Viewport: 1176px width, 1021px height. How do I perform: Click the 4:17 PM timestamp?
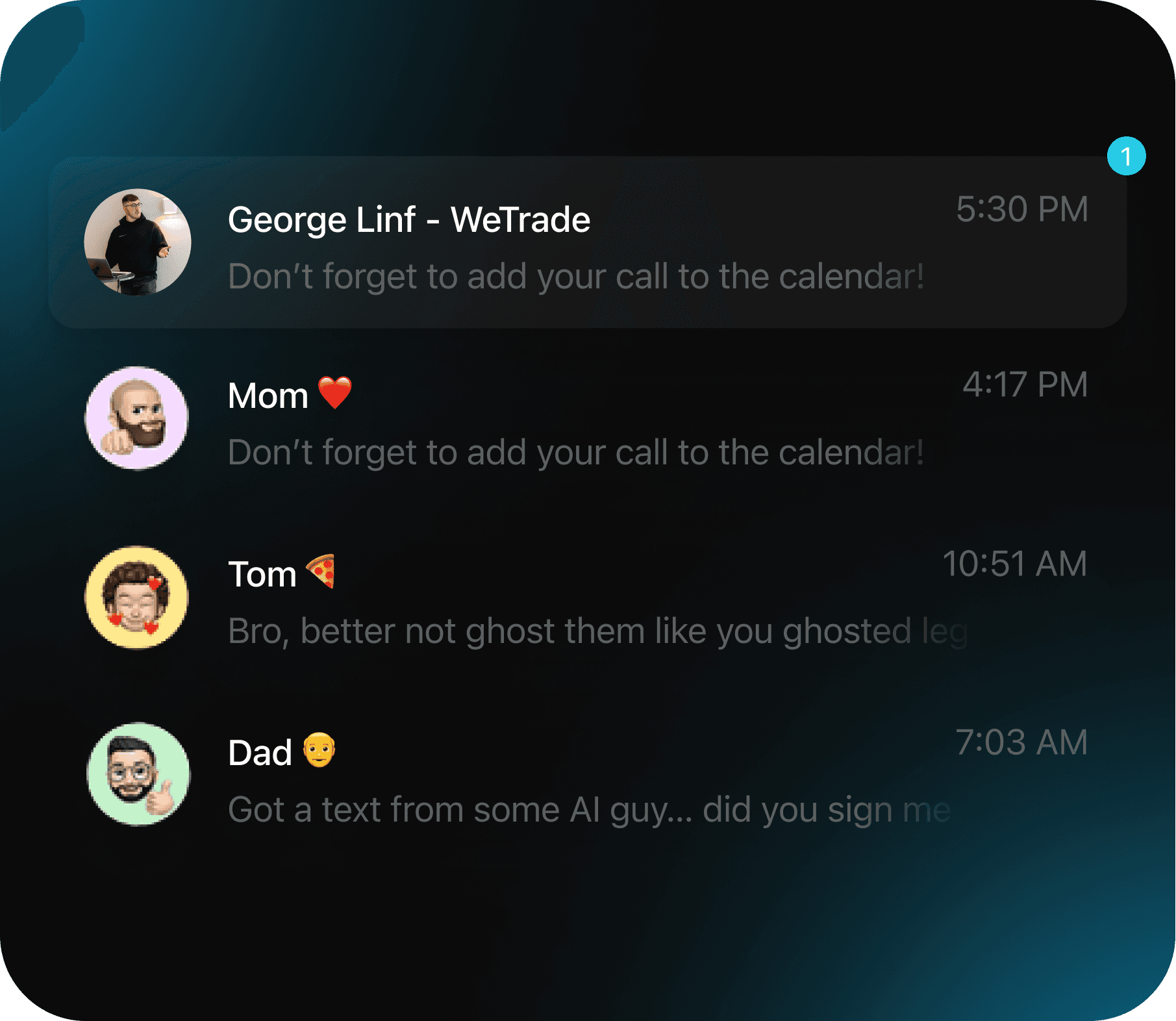coord(1025,384)
